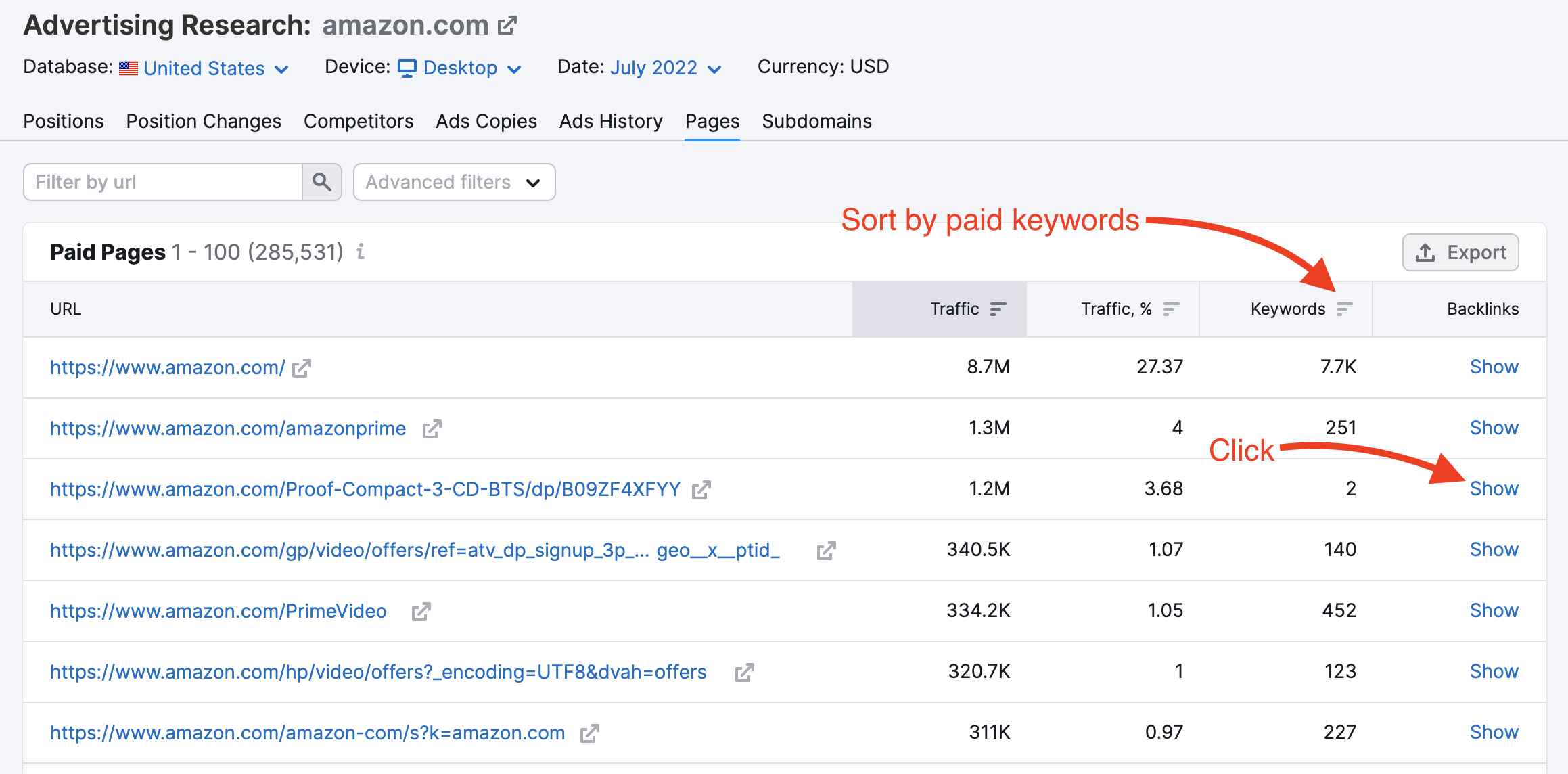1568x774 pixels.
Task: Open amazon.com external link icon in title
Action: pyautogui.click(x=507, y=26)
